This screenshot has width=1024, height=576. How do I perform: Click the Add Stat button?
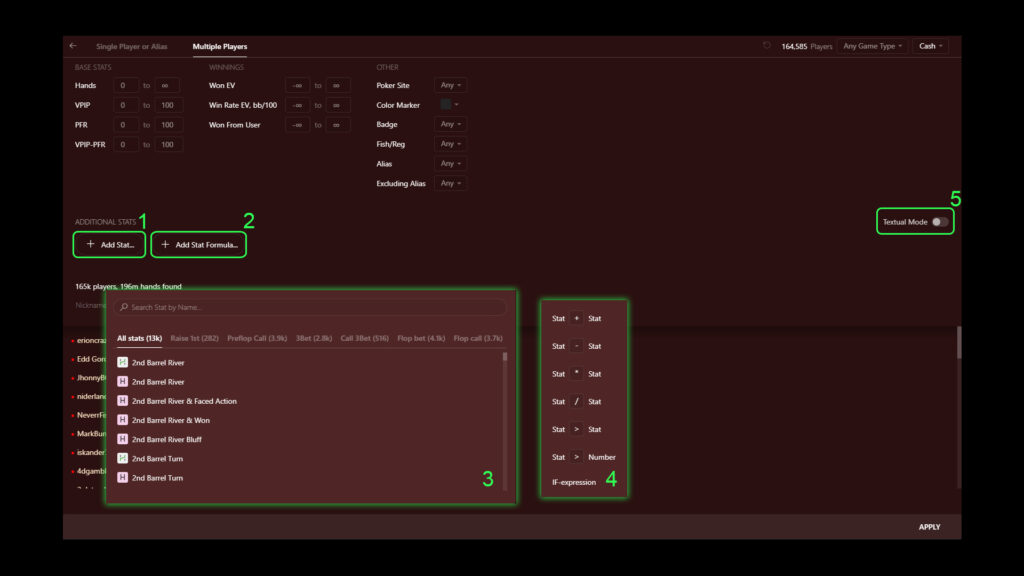(109, 245)
